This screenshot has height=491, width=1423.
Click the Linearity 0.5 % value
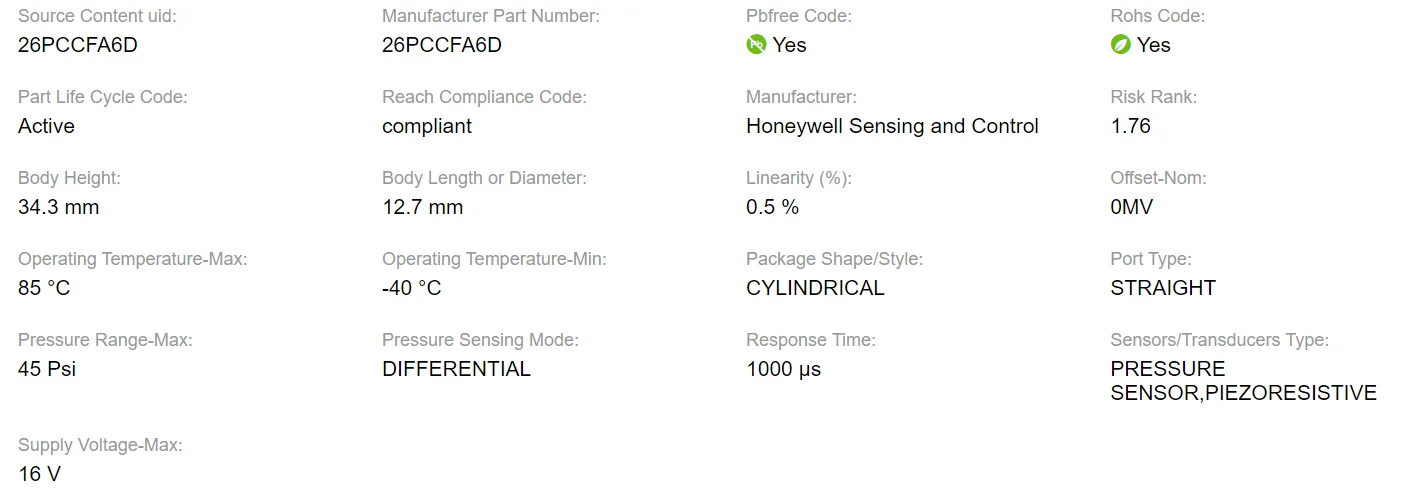pos(772,207)
